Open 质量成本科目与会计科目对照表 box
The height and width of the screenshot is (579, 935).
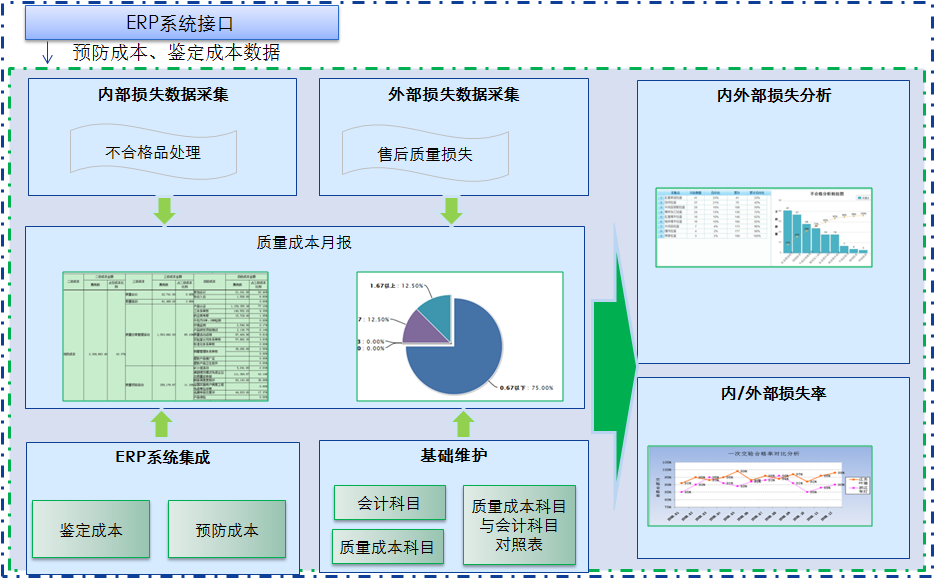coord(519,526)
